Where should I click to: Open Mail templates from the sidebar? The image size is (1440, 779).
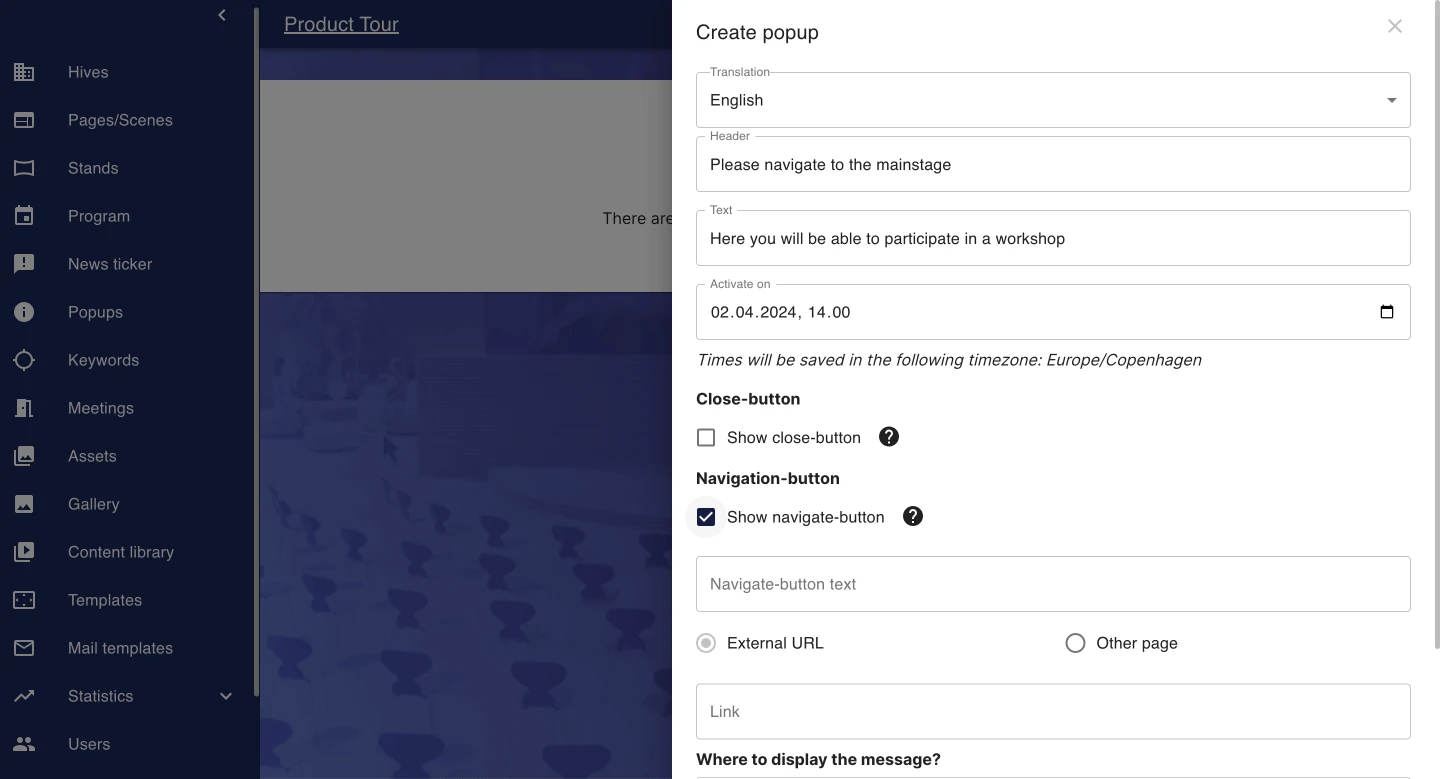[x=120, y=648]
